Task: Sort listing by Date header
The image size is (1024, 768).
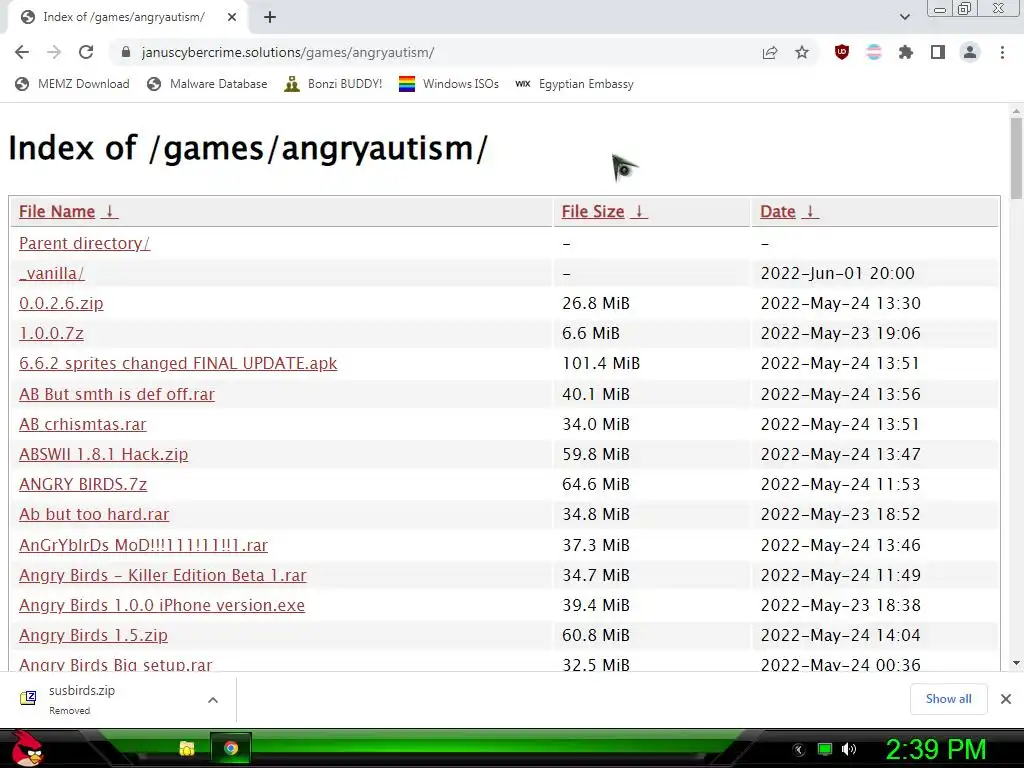Action: [778, 212]
